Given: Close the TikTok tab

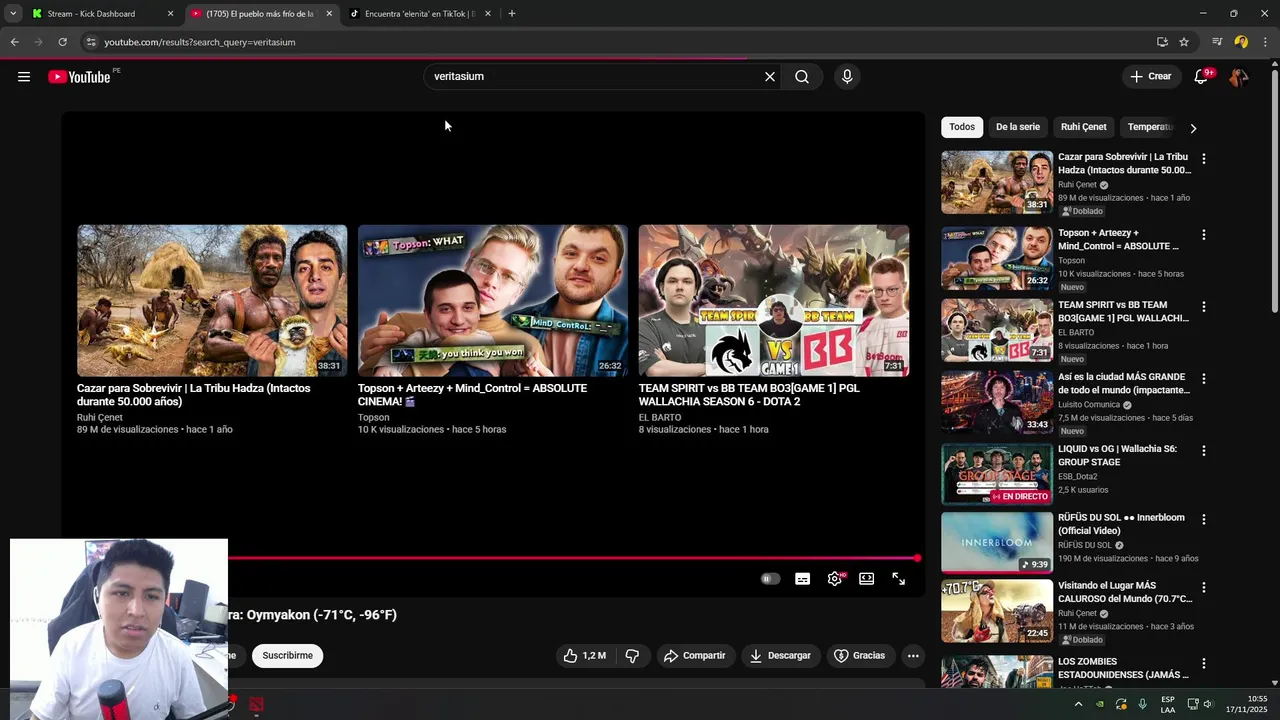Looking at the screenshot, I should click(x=488, y=14).
